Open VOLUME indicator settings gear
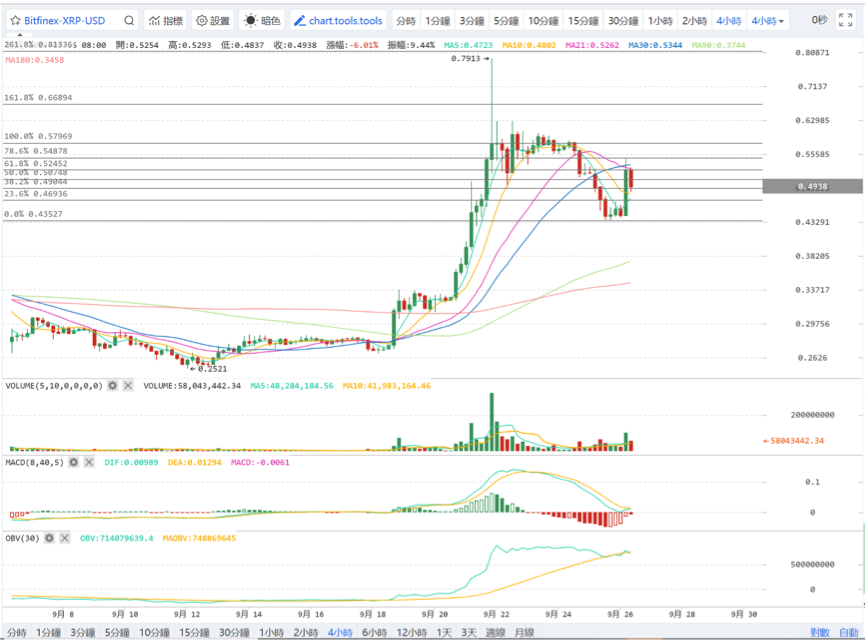866x640 pixels. point(113,385)
